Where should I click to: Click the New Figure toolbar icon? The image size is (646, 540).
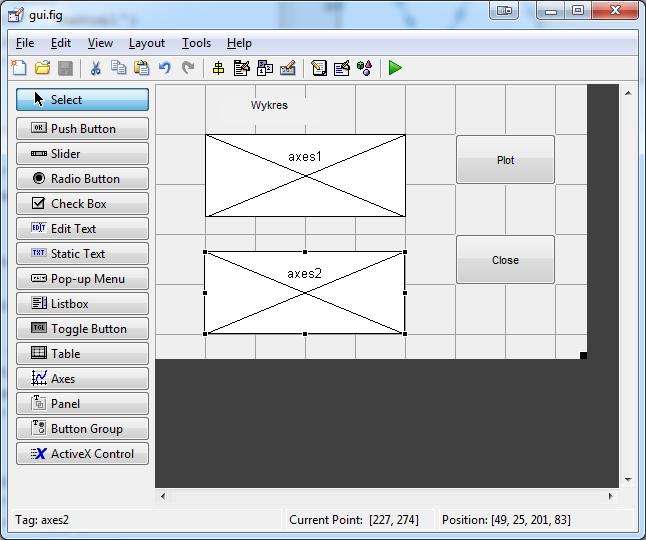coord(19,68)
